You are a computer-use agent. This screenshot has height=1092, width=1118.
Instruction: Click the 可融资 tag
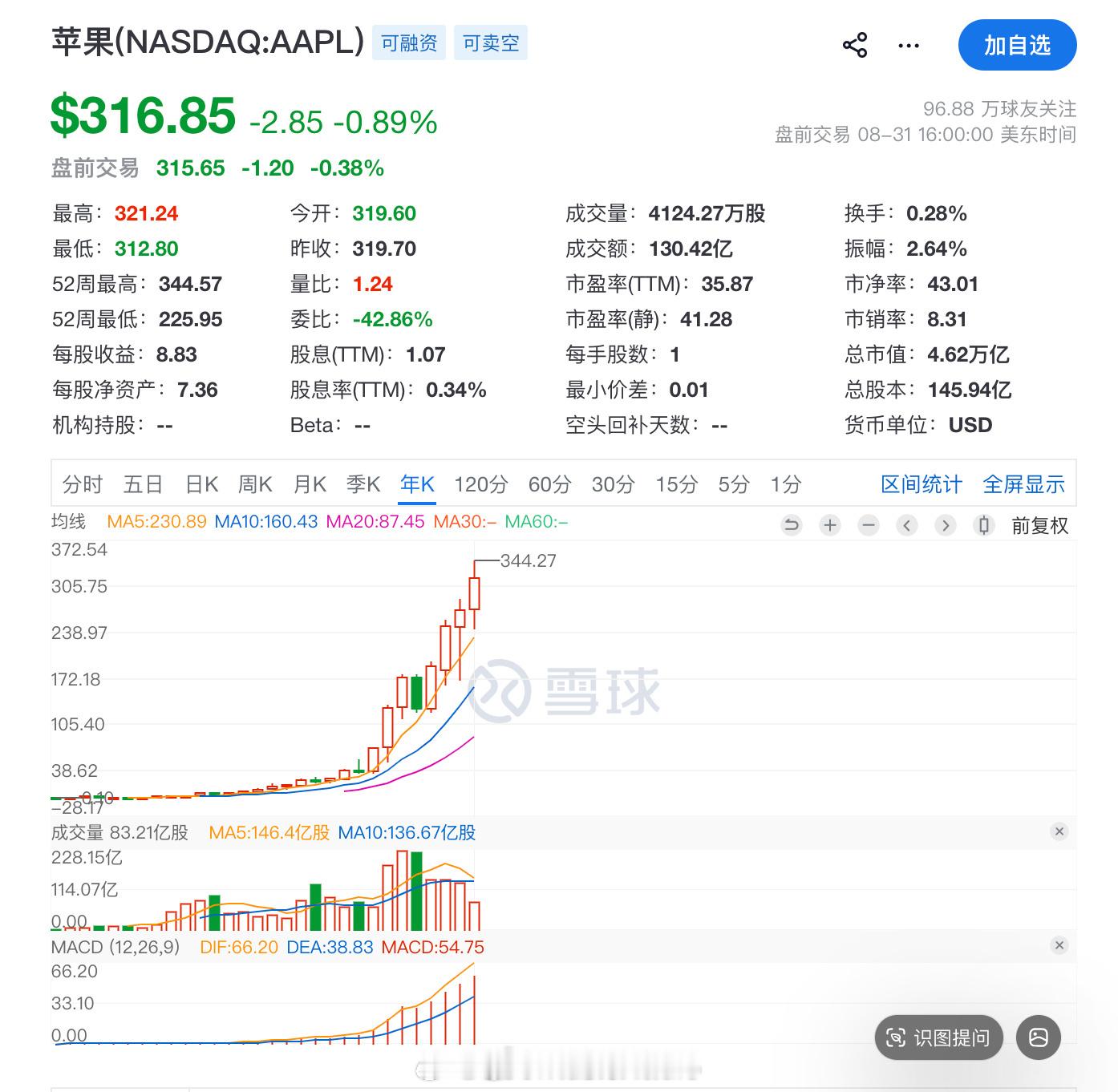coord(409,42)
